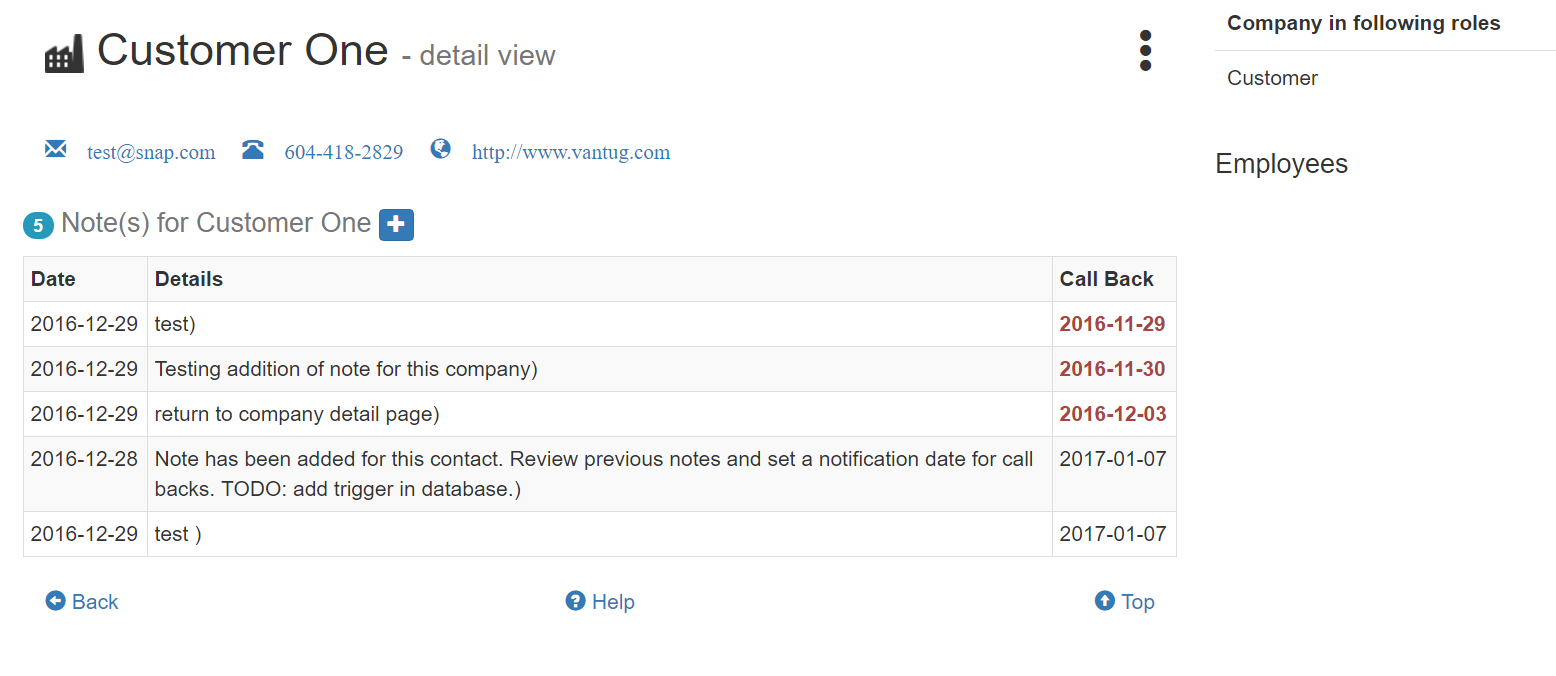Click the Employees heading
Viewport: 1556px width, 676px height.
(1281, 164)
